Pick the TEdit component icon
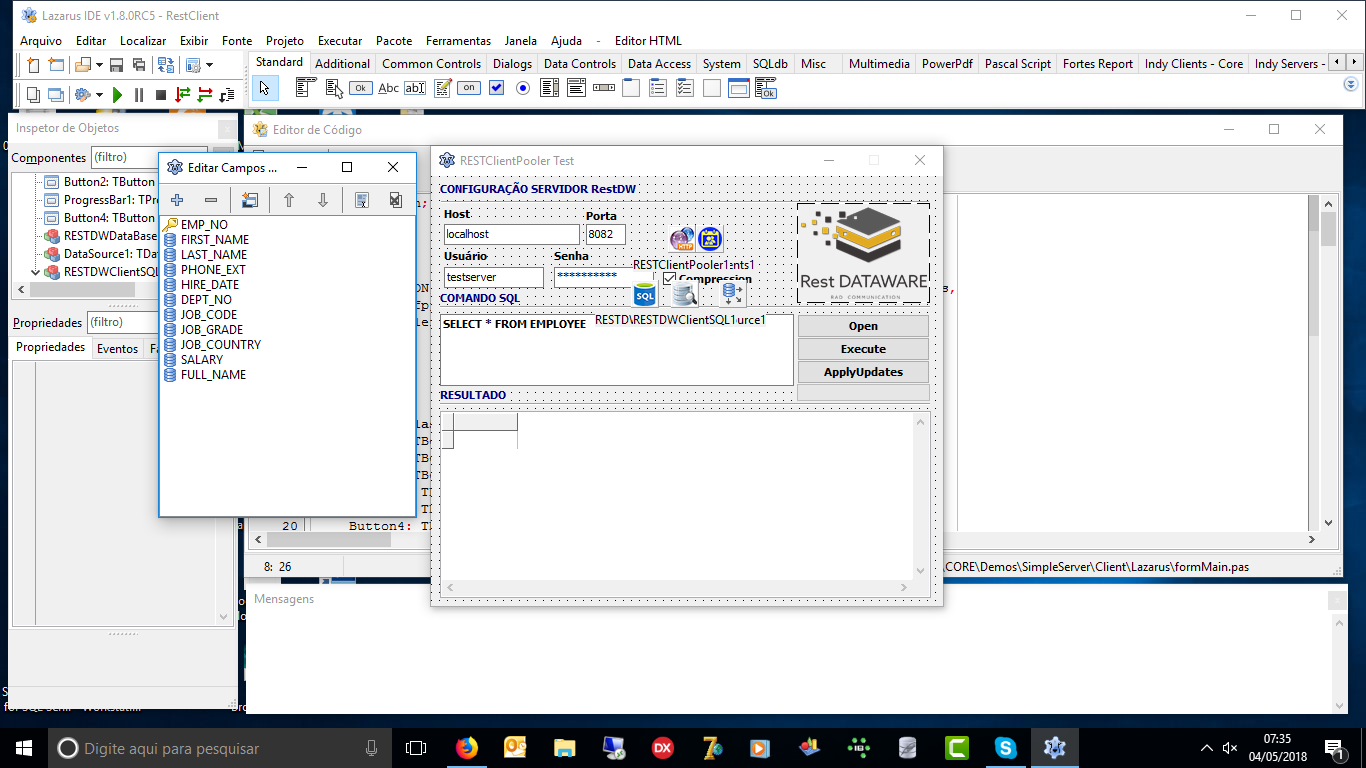Image resolution: width=1366 pixels, height=768 pixels. coord(415,88)
